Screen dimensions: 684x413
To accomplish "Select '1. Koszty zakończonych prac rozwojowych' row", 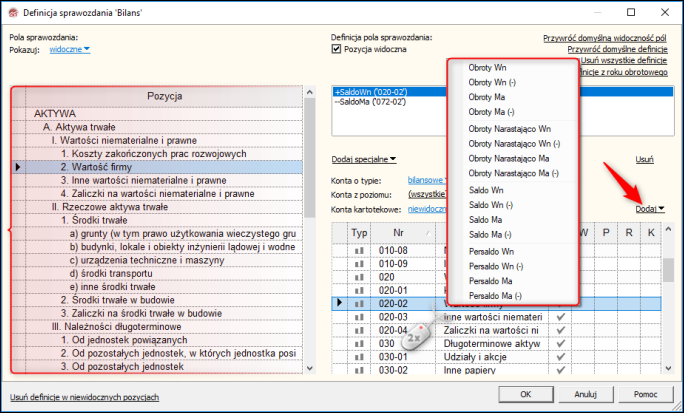I will pos(164,154).
